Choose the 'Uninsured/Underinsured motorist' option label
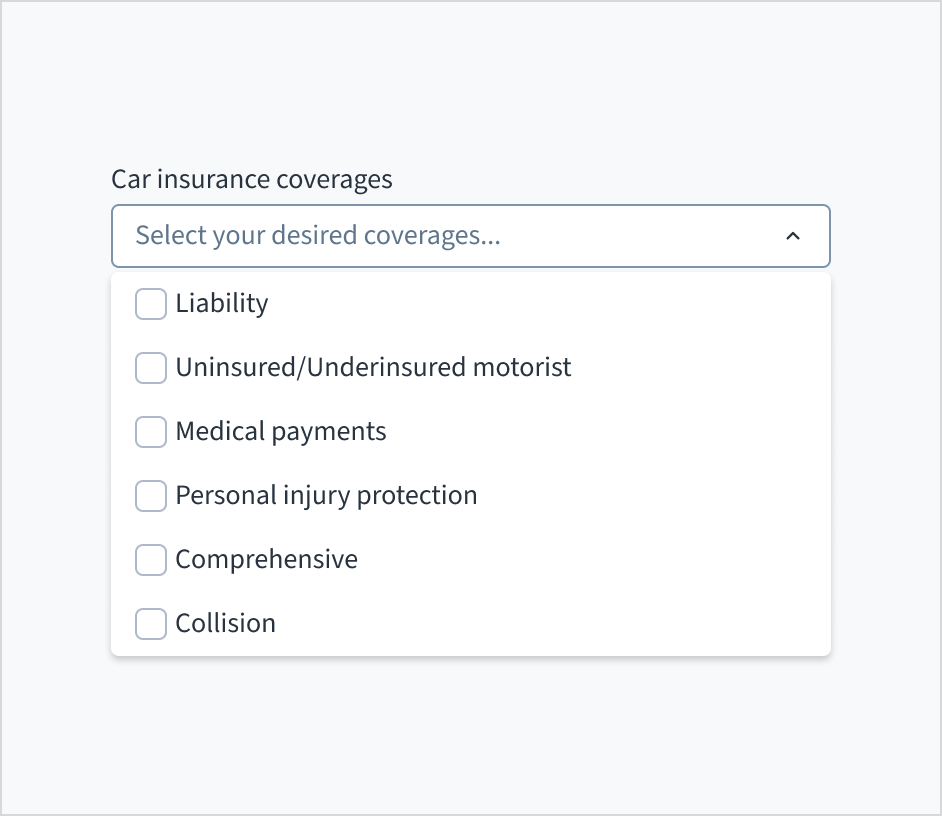The width and height of the screenshot is (942, 816). click(373, 368)
